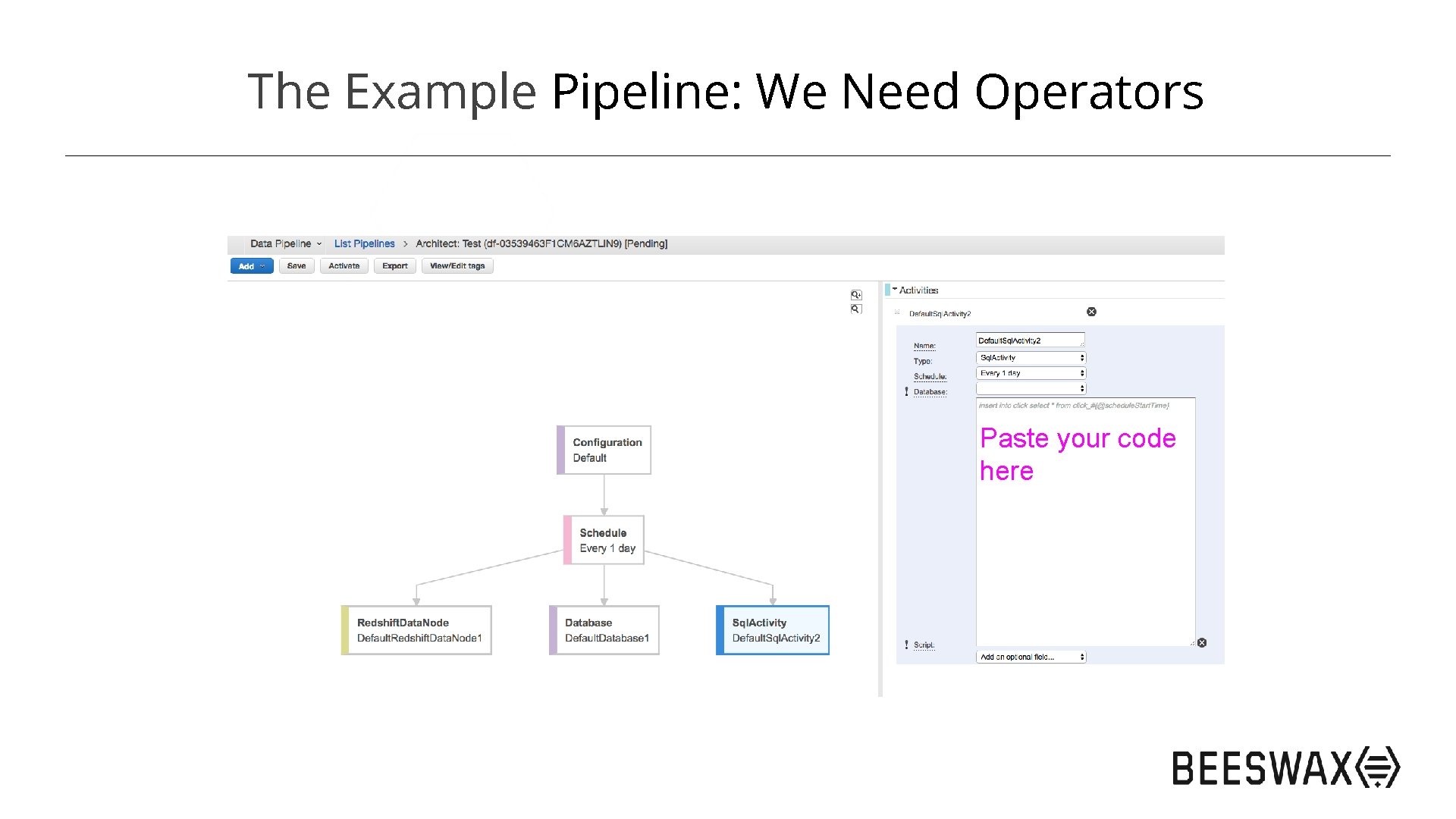The image size is (1456, 819).
Task: Click the View/Edit tags button
Action: pos(457,266)
